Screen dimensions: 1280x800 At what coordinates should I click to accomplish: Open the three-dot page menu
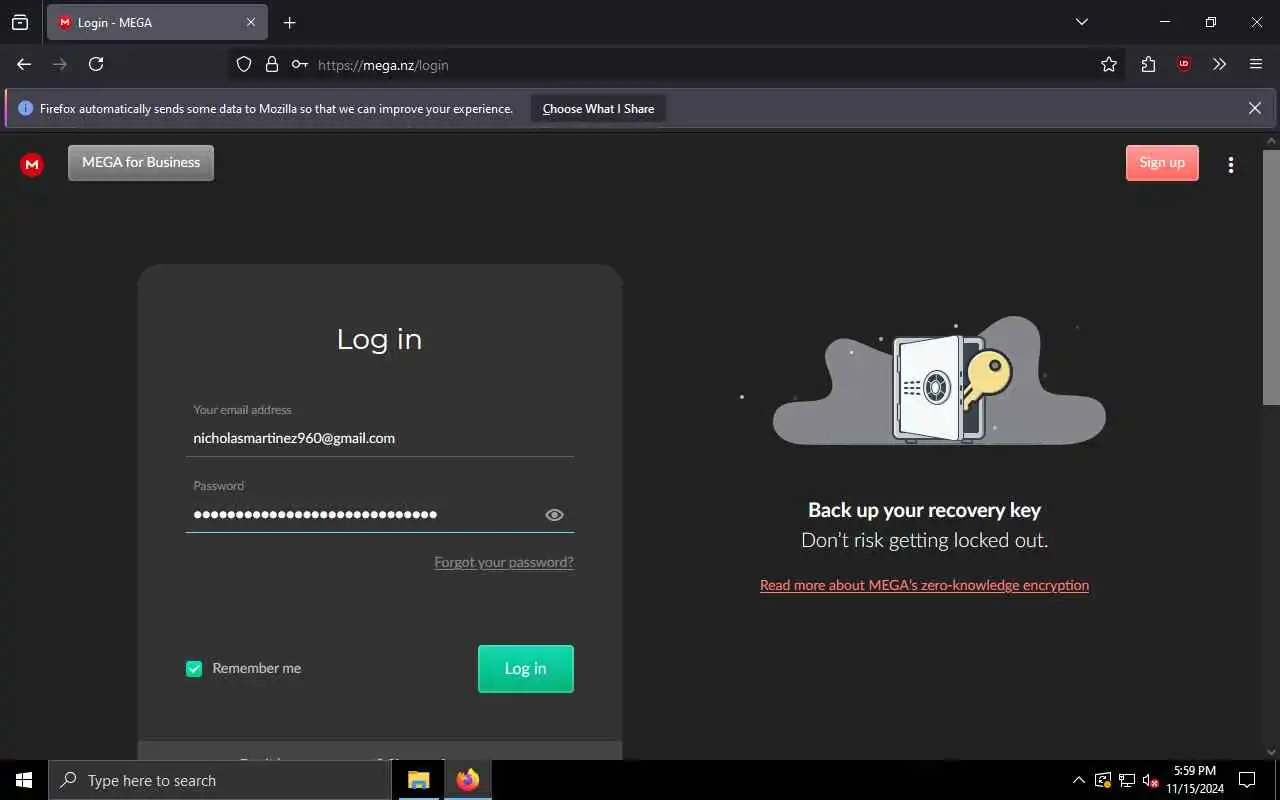click(x=1231, y=164)
